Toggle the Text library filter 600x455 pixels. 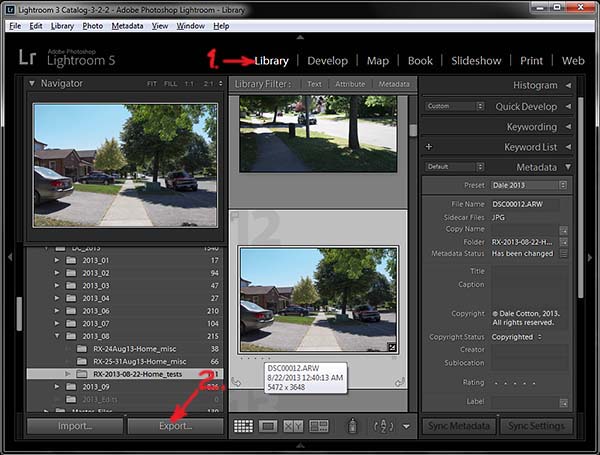pos(314,84)
